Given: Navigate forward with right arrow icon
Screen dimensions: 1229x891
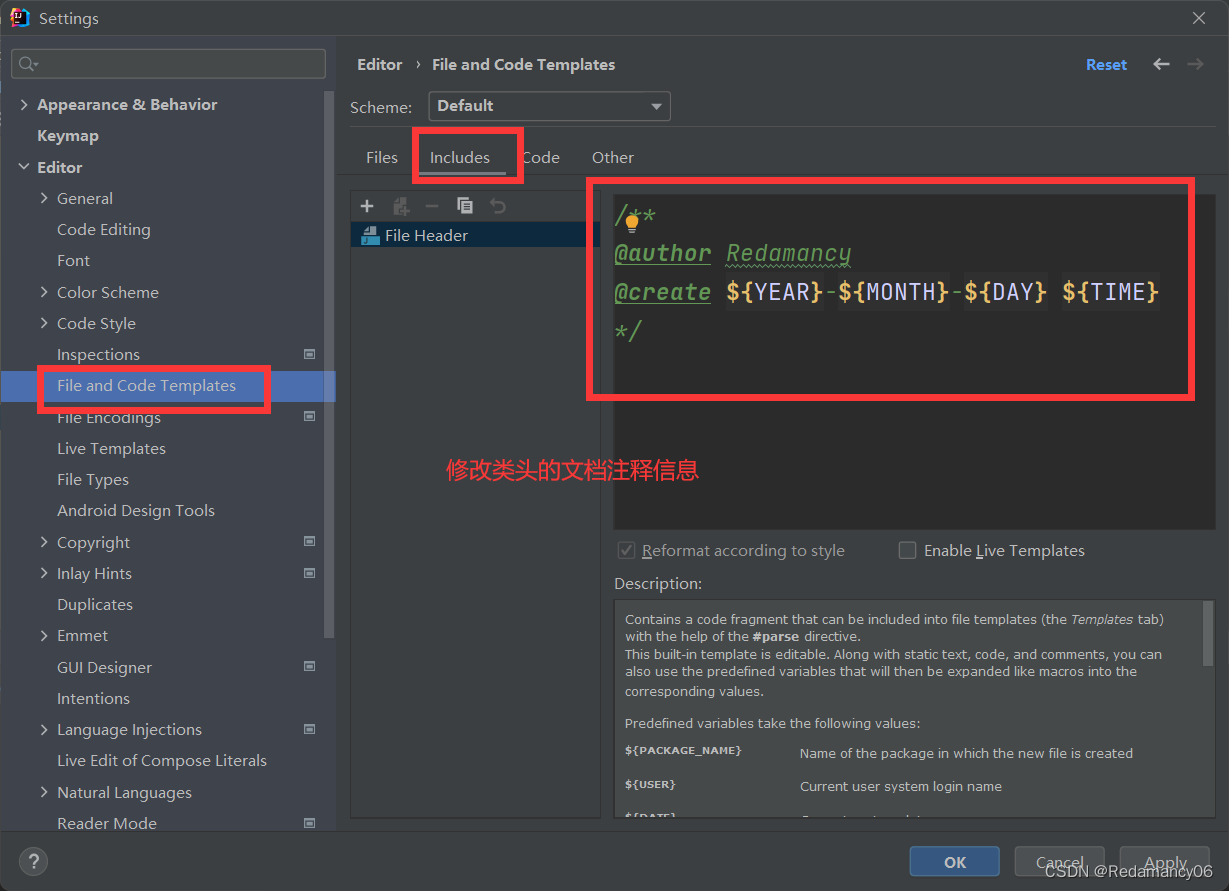Looking at the screenshot, I should (x=1195, y=64).
